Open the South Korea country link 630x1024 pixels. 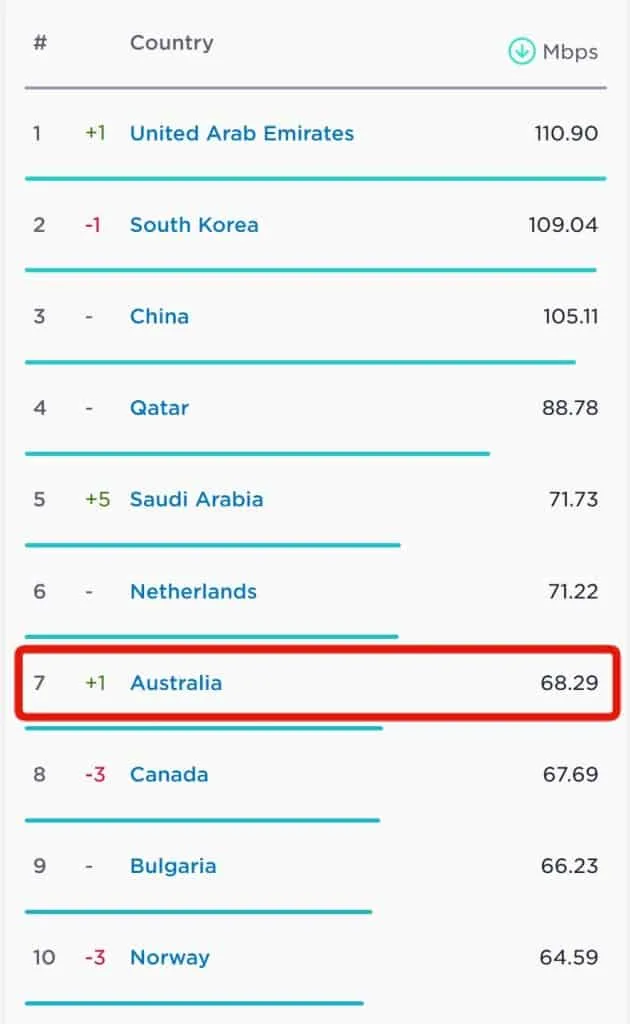coord(194,225)
